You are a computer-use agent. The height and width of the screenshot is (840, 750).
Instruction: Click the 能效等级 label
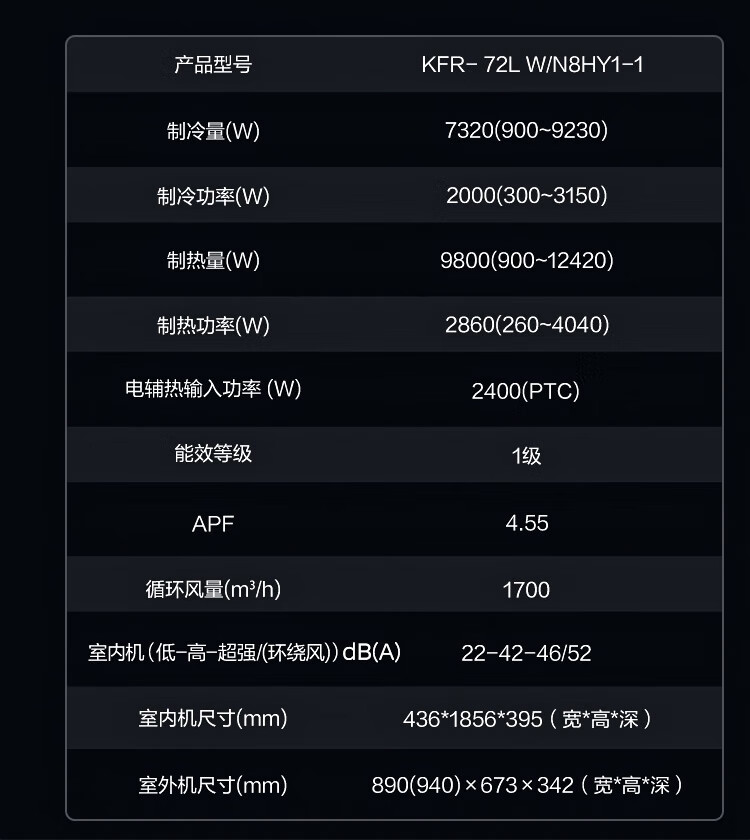[213, 454]
